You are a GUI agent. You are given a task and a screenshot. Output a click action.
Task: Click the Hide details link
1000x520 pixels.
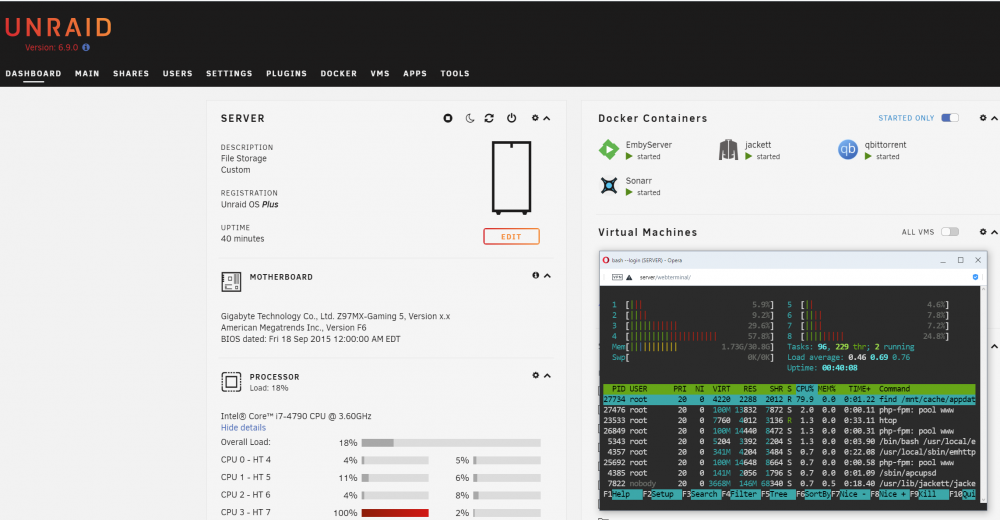243,427
